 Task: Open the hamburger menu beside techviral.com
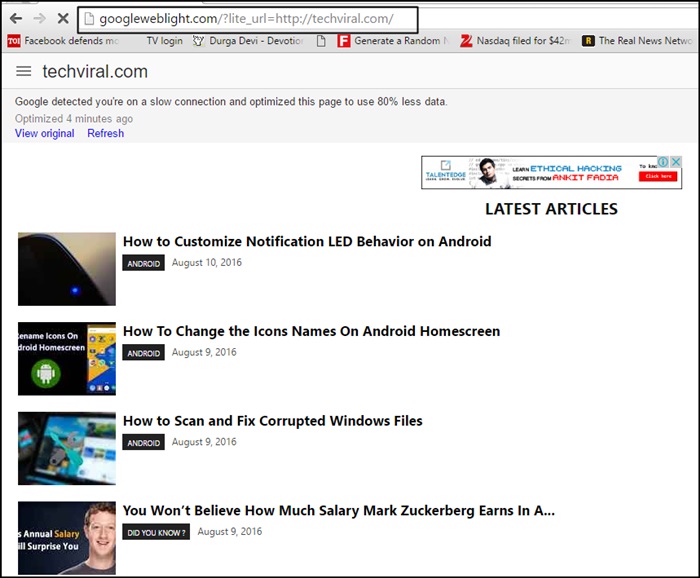click(x=24, y=71)
